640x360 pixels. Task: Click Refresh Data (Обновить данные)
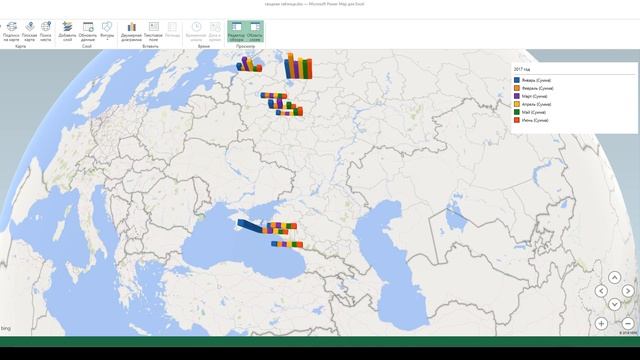click(x=88, y=31)
